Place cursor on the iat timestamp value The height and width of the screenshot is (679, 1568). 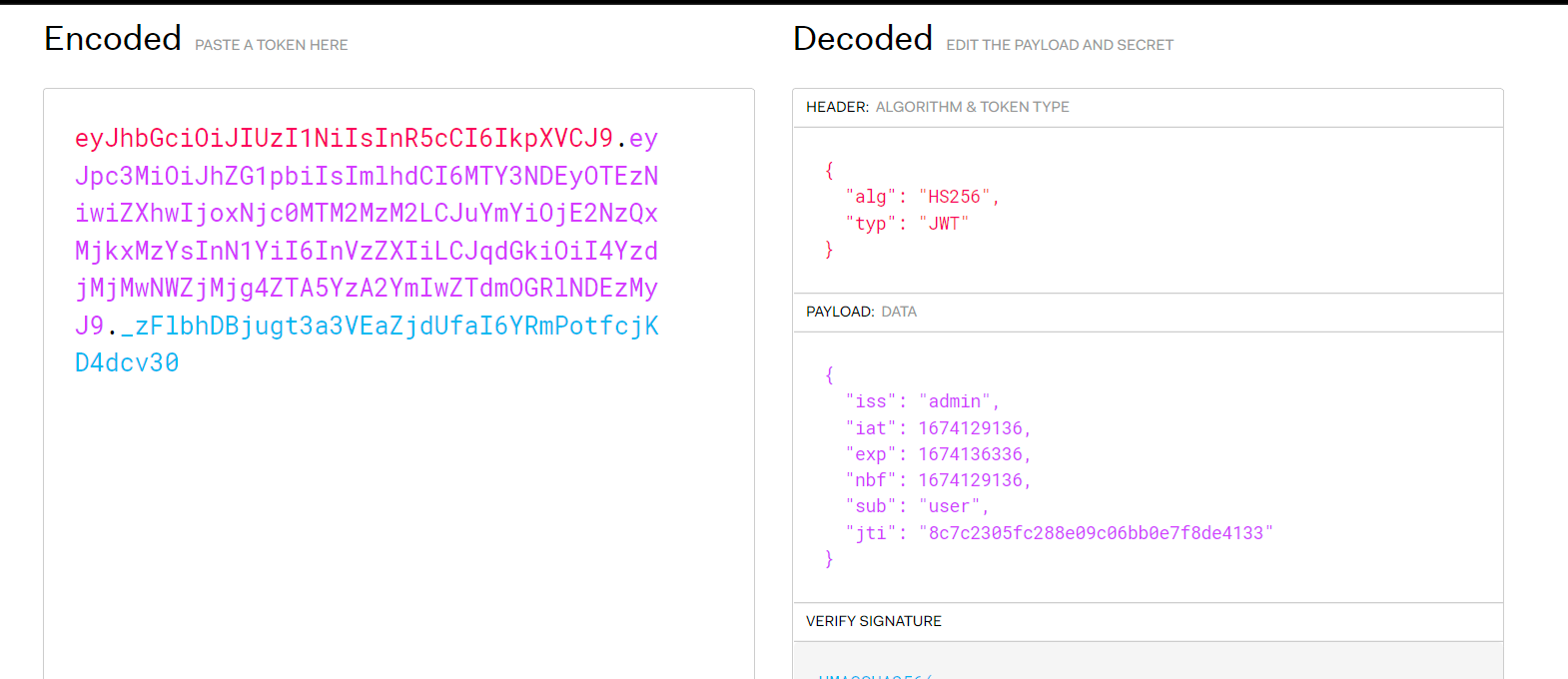(x=970, y=428)
